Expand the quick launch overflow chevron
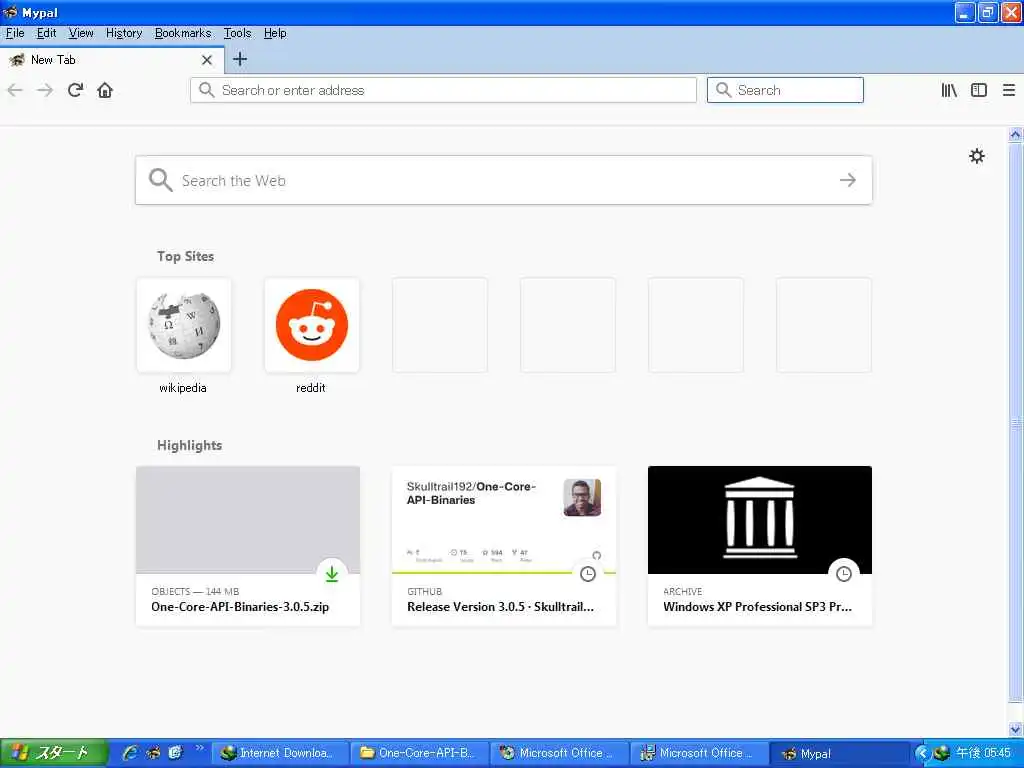Image resolution: width=1024 pixels, height=768 pixels. click(199, 749)
